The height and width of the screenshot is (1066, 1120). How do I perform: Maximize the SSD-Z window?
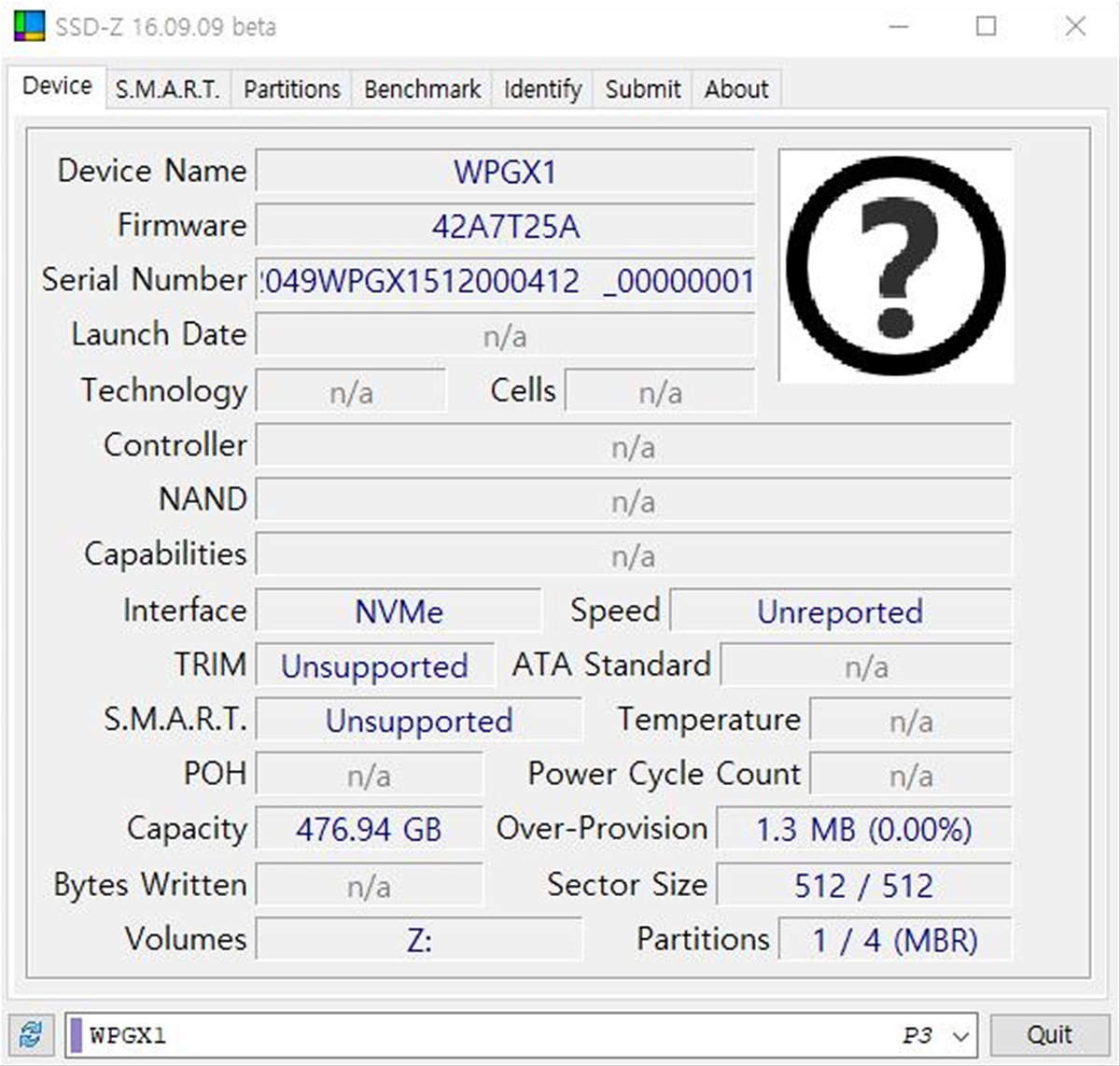(987, 26)
